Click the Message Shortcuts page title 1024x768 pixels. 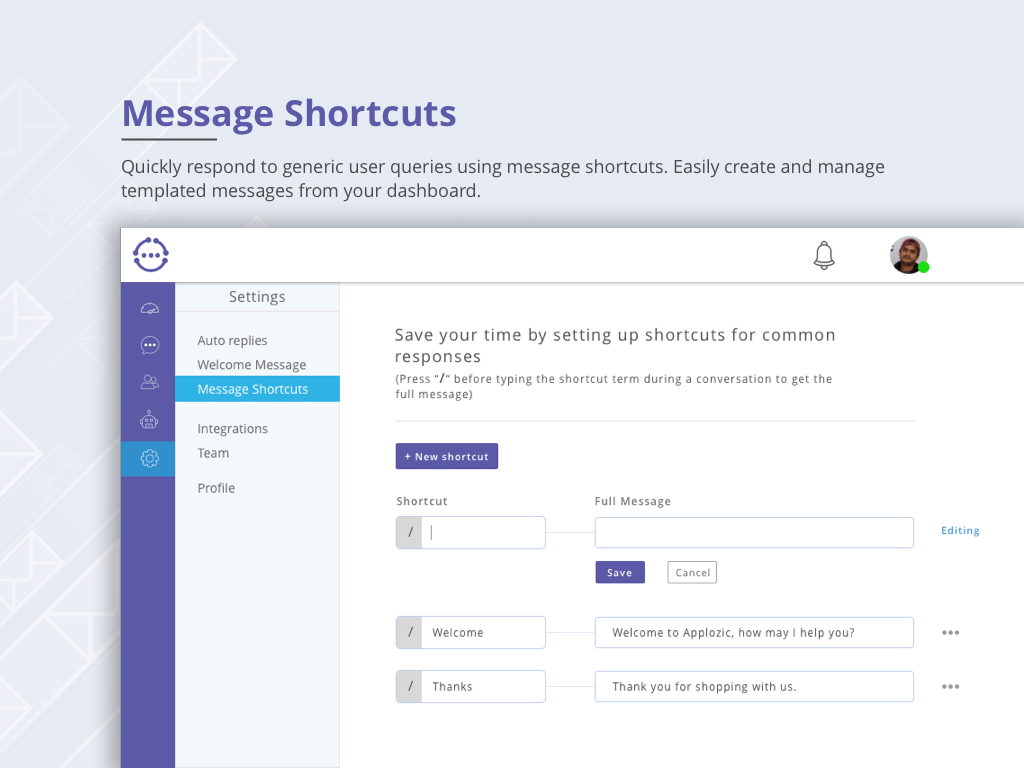pos(289,113)
